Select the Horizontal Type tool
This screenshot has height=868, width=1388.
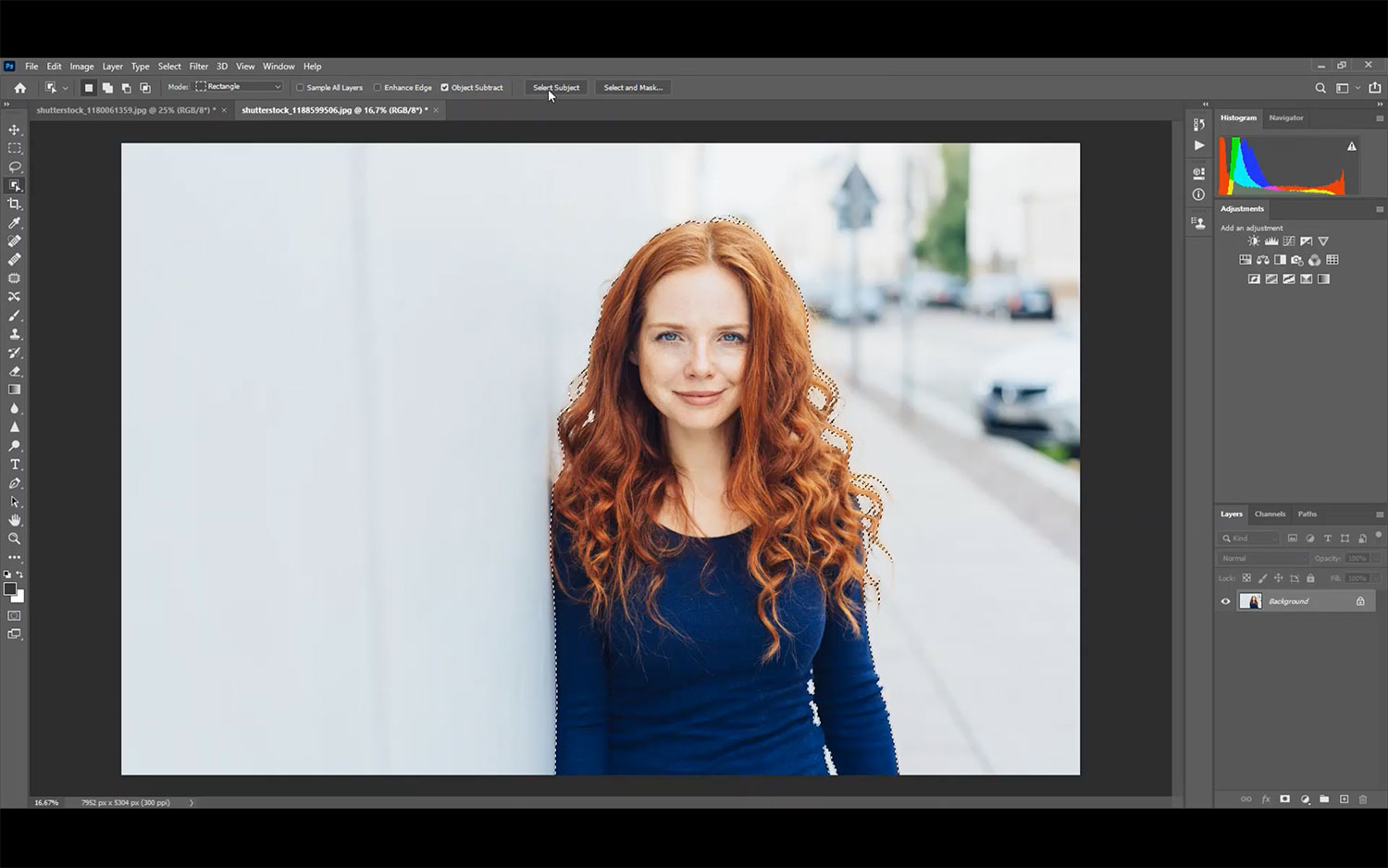tap(15, 465)
